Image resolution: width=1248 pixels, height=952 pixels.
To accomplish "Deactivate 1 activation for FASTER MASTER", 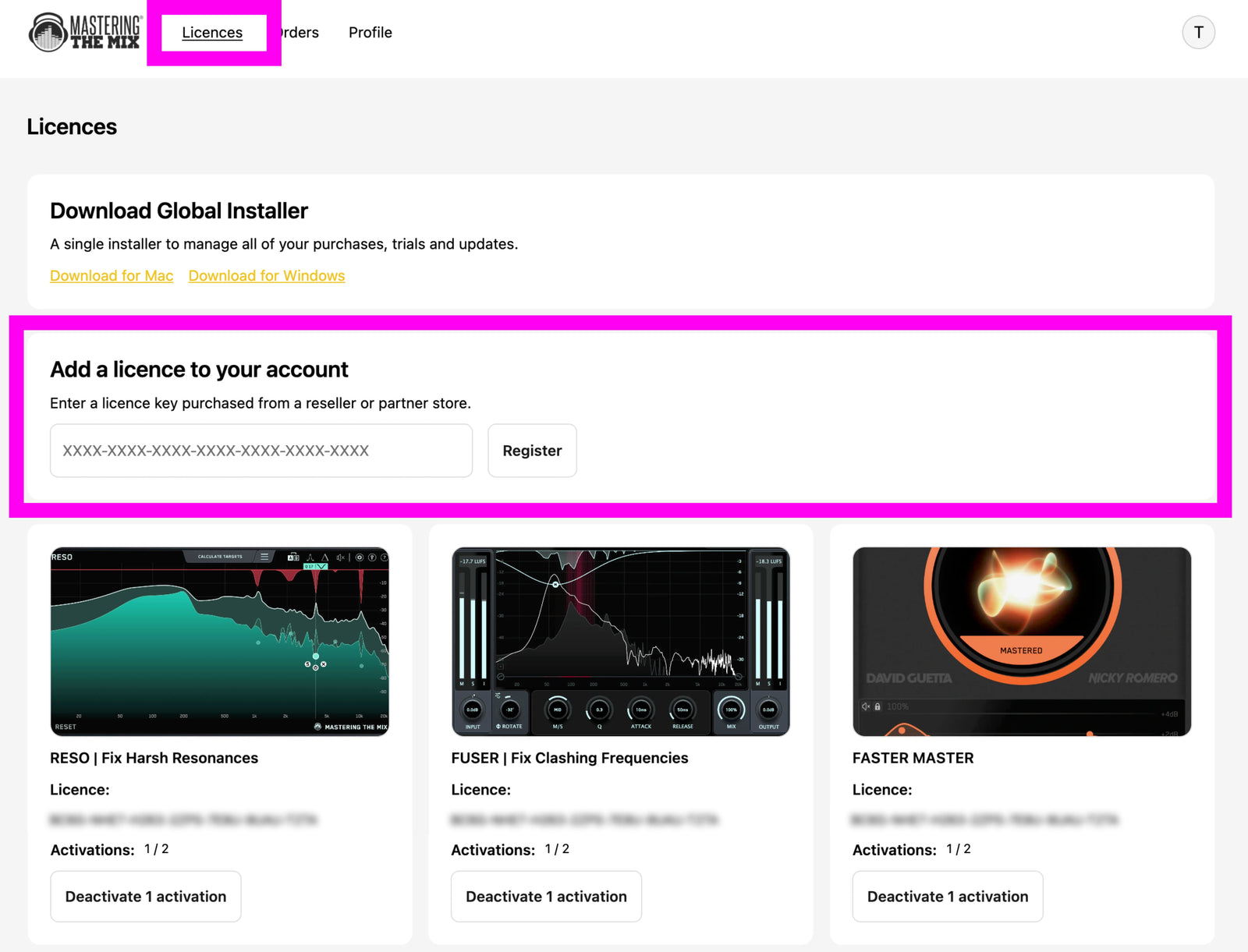I will (948, 897).
